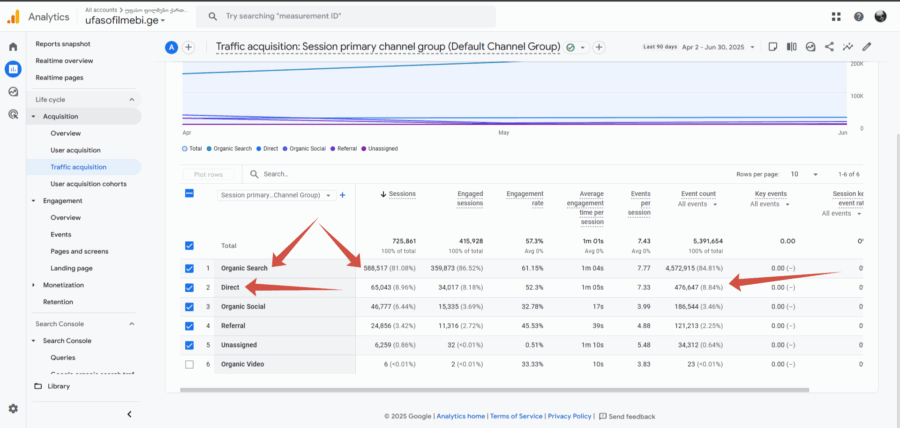This screenshot has height=428, width=900.
Task: Open the ufasofilmebi.ge property selector
Action: tap(125, 21)
